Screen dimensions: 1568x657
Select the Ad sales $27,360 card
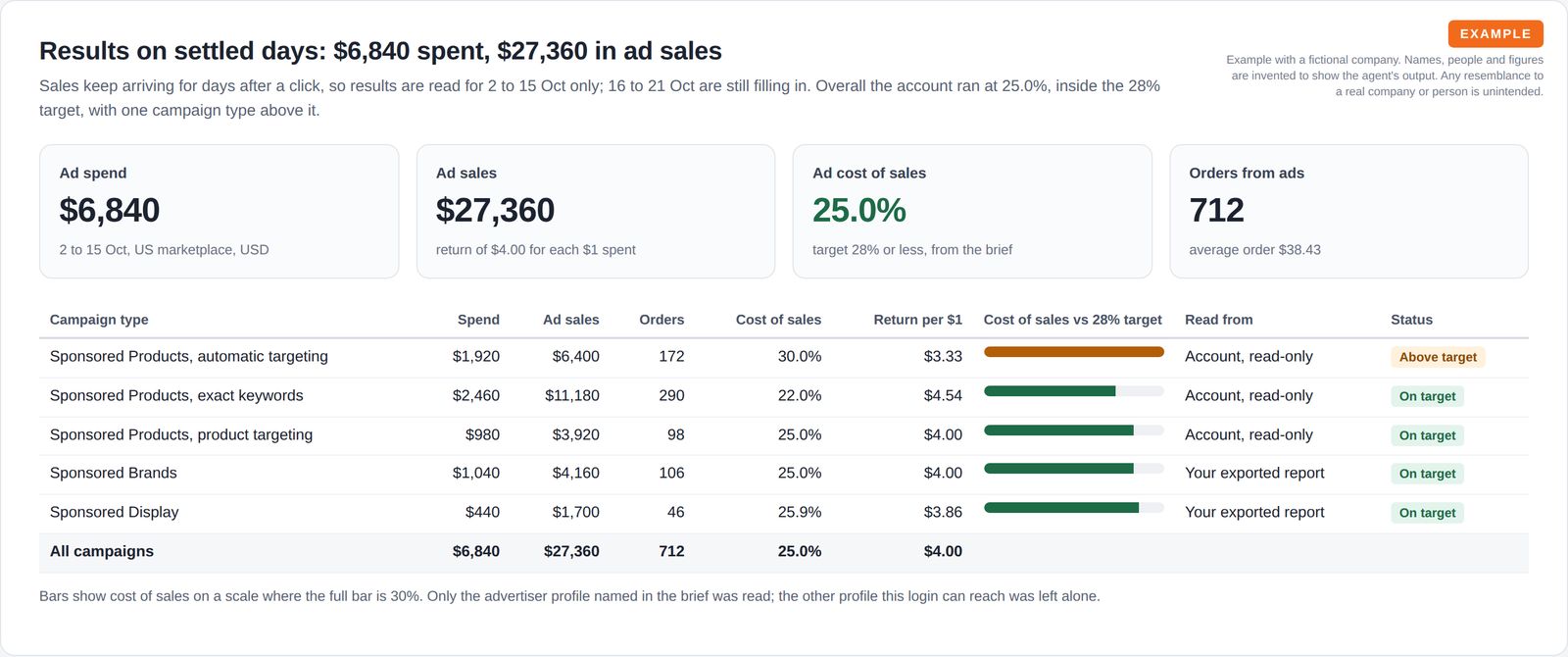596,212
